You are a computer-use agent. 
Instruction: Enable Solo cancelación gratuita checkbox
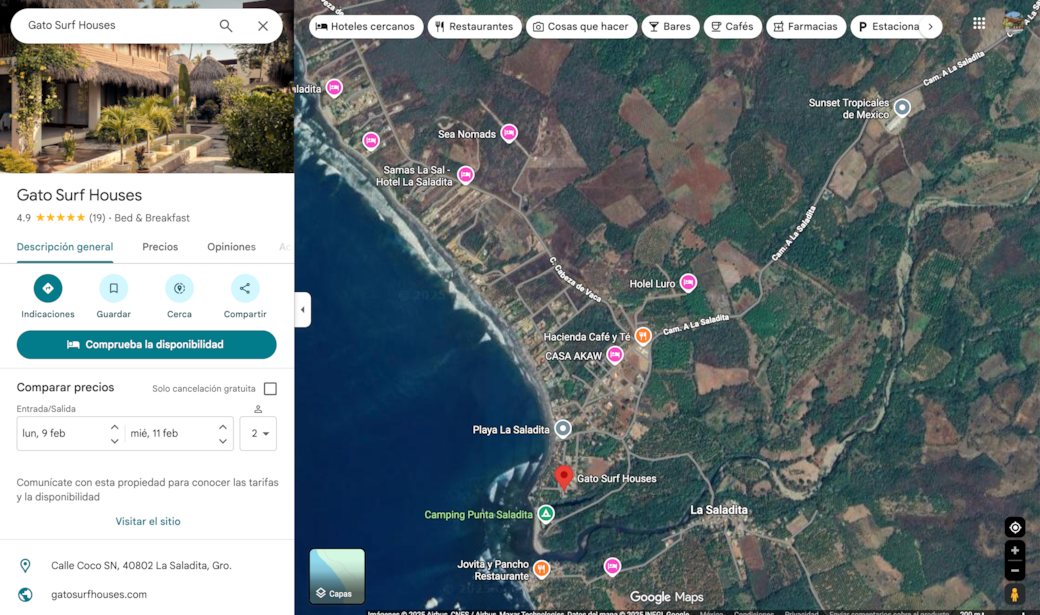[x=270, y=388]
